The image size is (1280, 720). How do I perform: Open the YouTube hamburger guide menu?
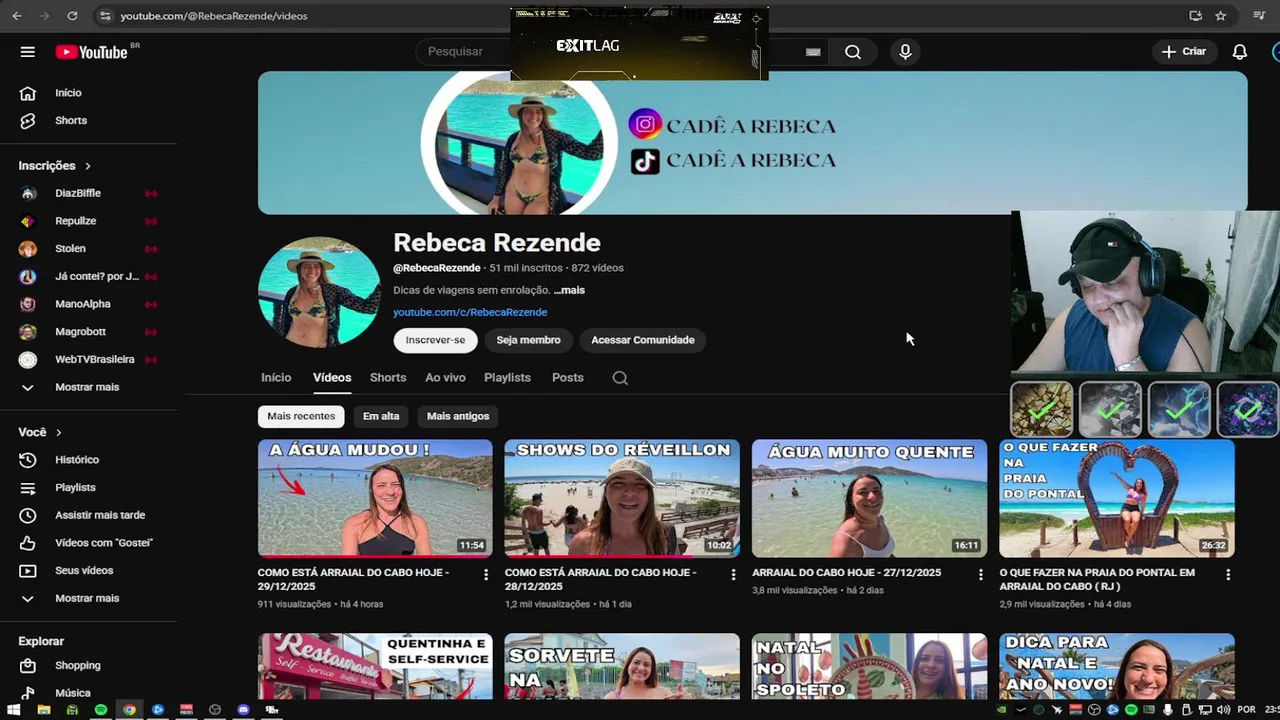pyautogui.click(x=28, y=52)
